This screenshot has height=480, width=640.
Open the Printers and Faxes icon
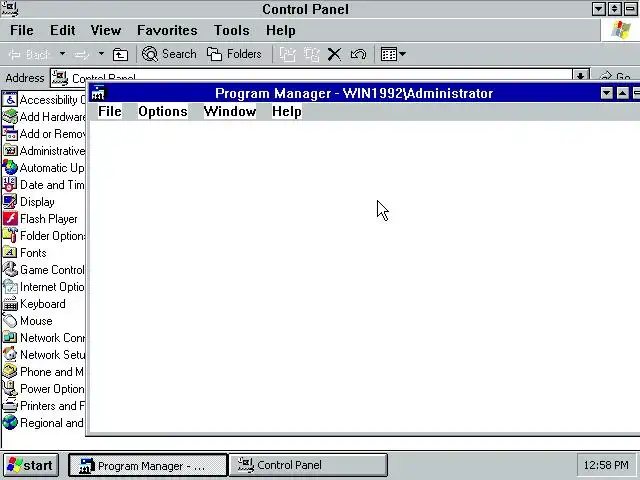point(10,406)
